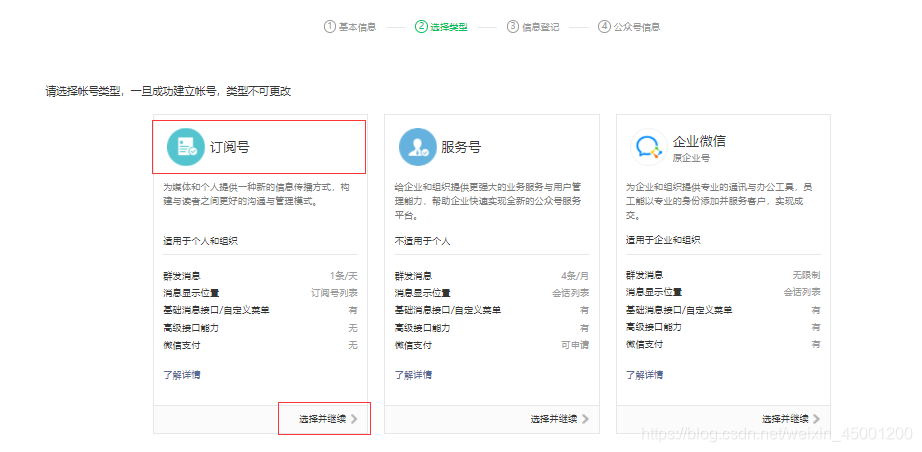Click 会话列表 value in 企业微信 card
The width and height of the screenshot is (922, 452).
click(x=802, y=292)
